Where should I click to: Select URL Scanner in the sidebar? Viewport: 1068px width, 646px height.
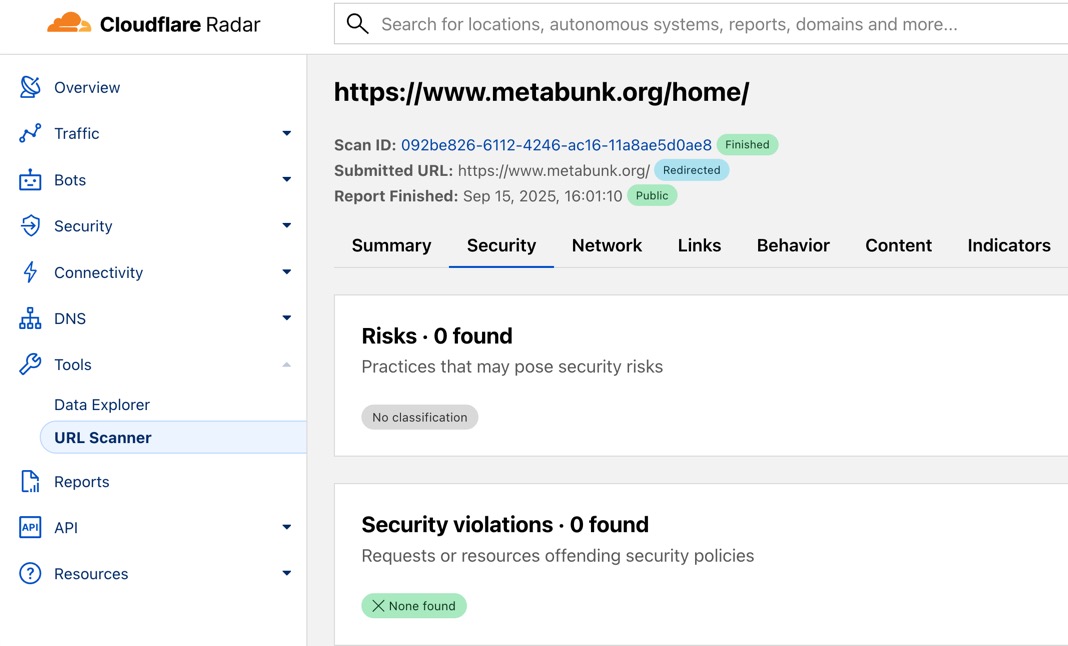coord(103,438)
